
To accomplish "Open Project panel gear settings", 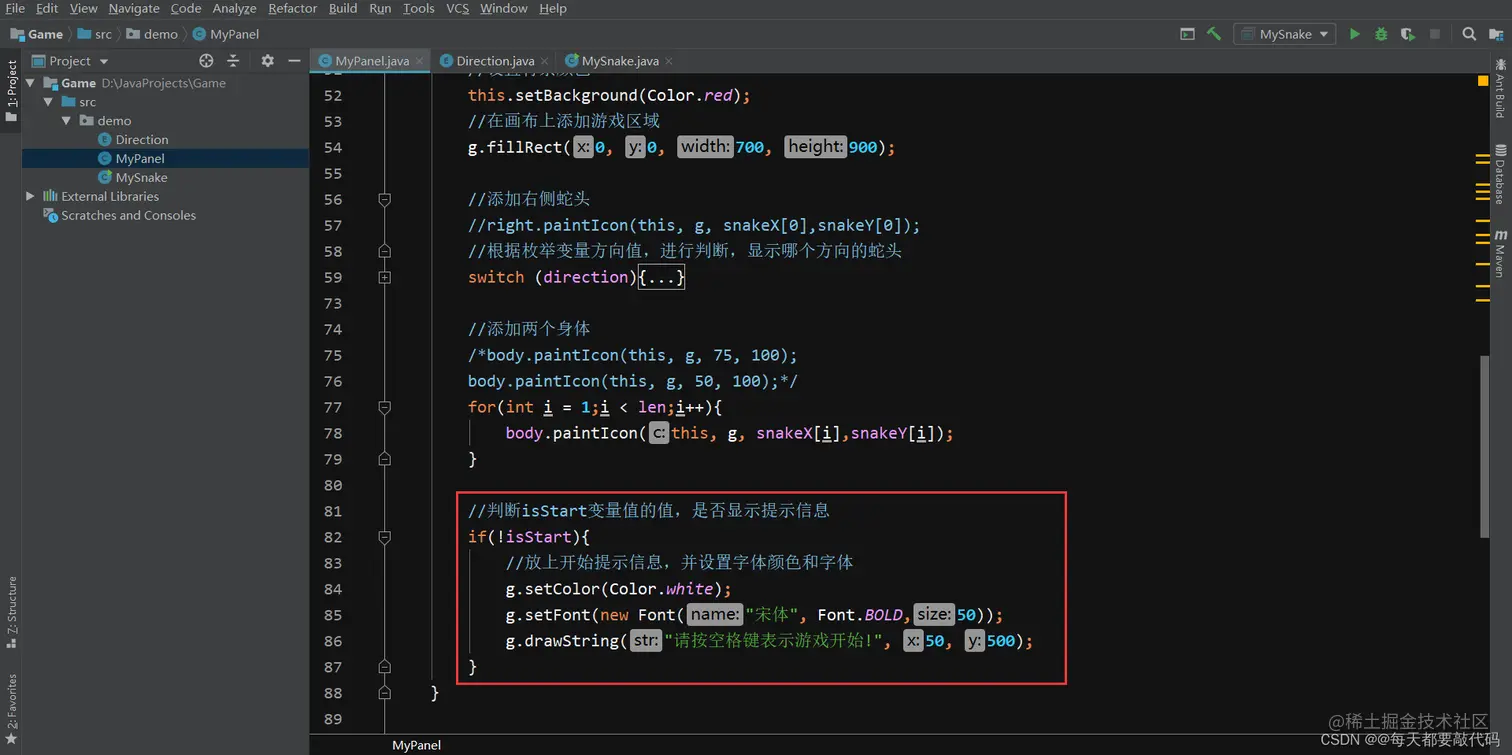I will [267, 61].
